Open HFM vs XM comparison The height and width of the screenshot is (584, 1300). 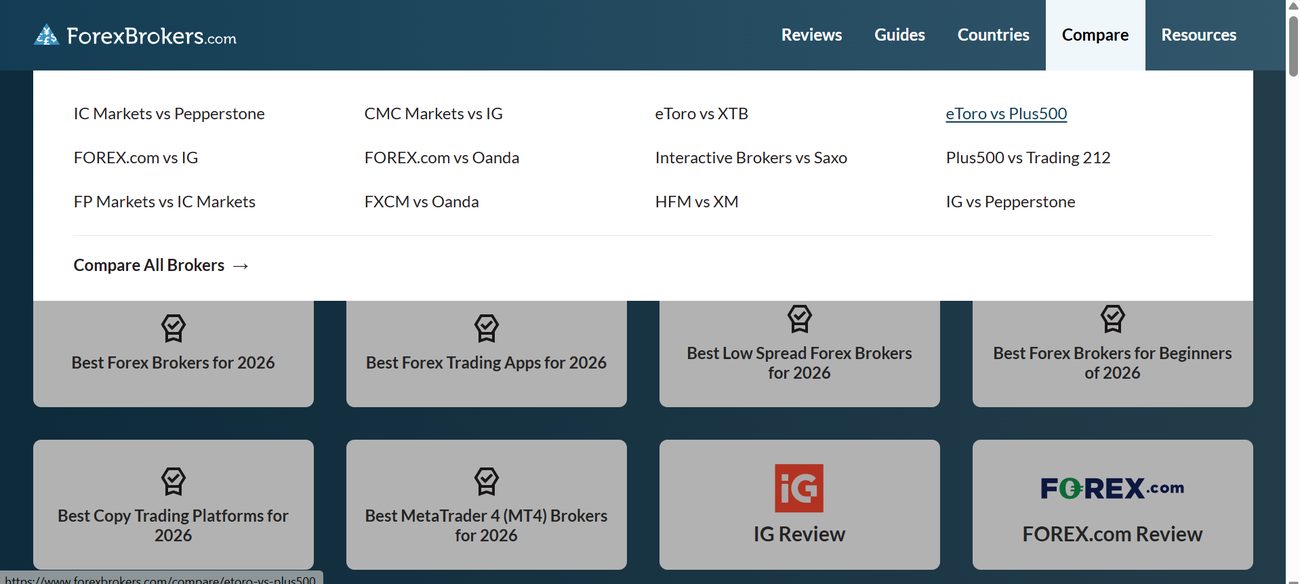[696, 202]
